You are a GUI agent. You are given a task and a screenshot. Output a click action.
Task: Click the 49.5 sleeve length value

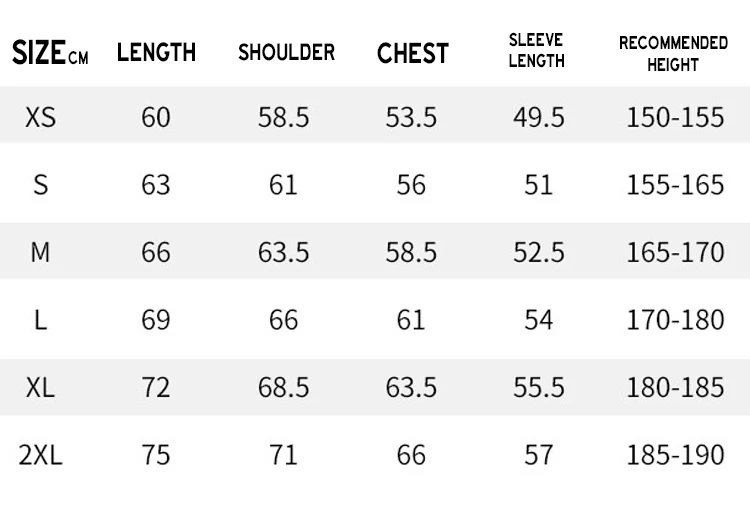[539, 117]
